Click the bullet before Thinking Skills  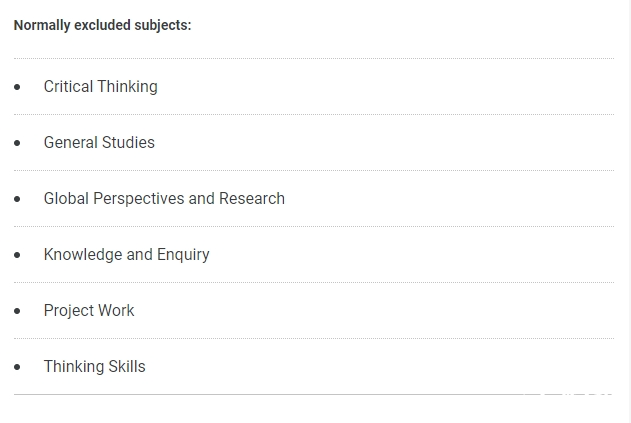click(17, 367)
